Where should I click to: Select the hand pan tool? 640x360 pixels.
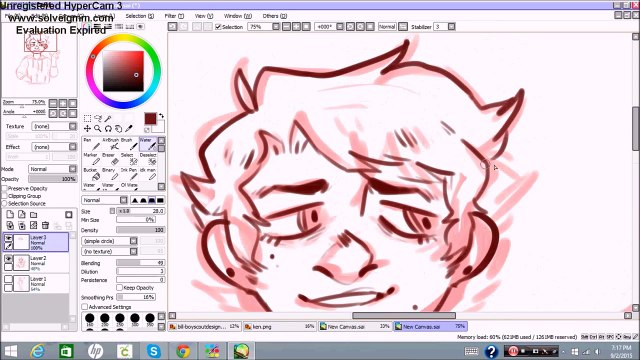pyautogui.click(x=118, y=129)
